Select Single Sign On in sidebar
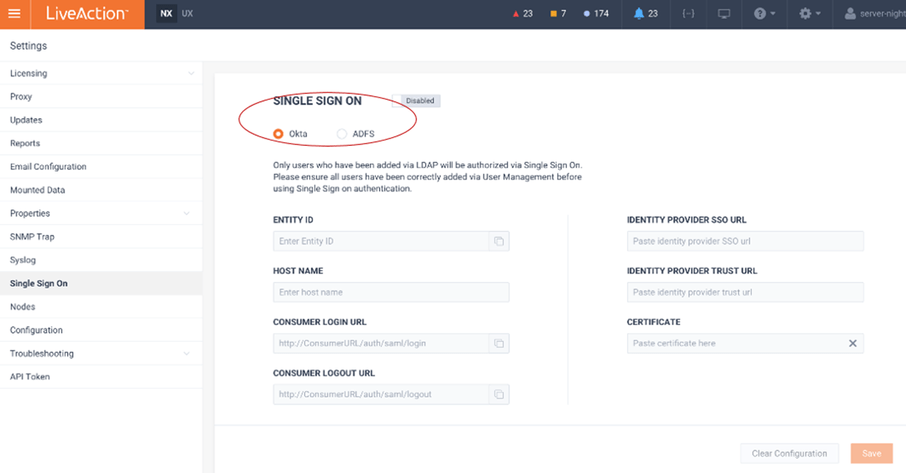 pos(101,284)
